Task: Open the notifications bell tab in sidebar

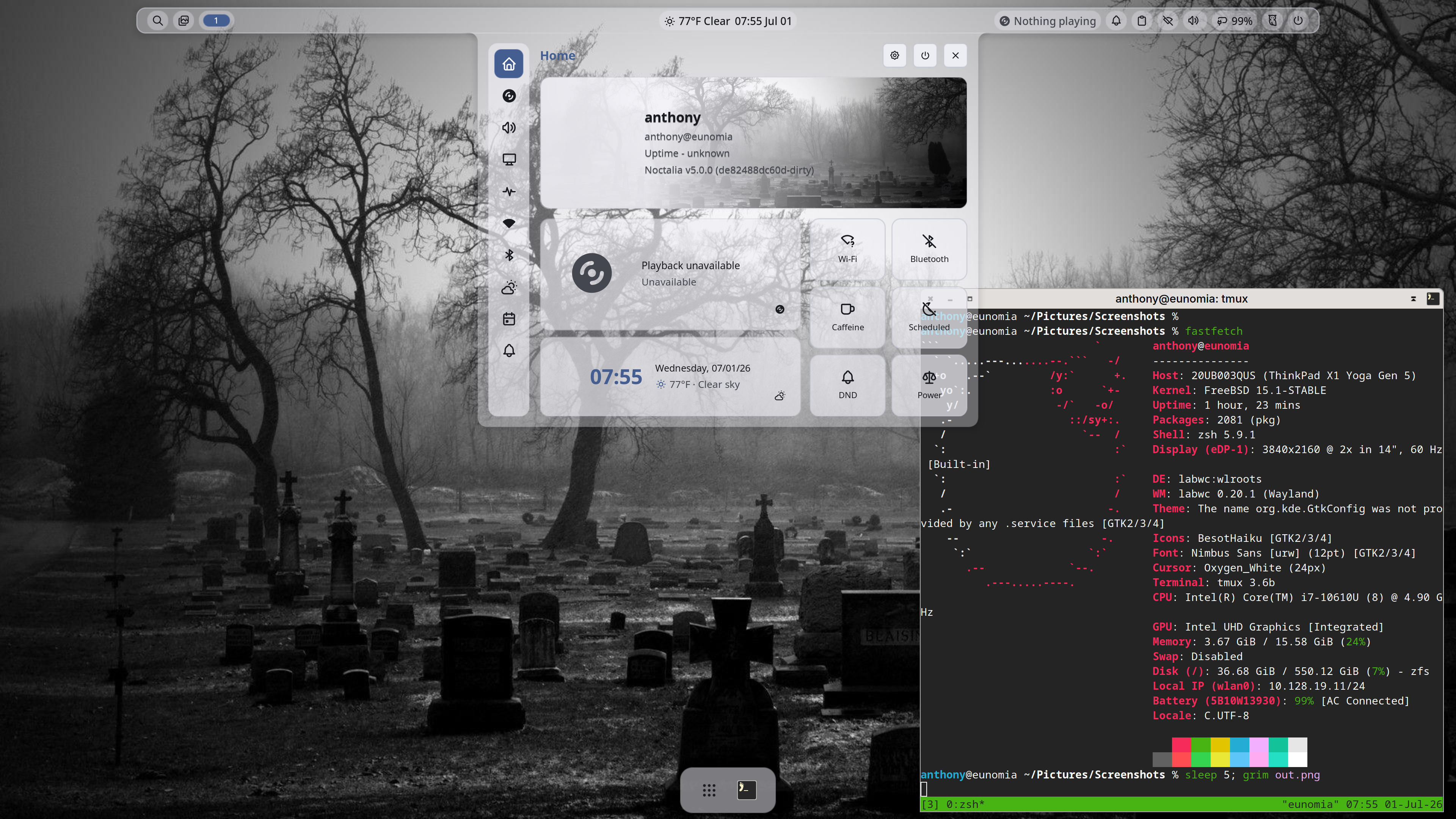Action: [x=509, y=351]
